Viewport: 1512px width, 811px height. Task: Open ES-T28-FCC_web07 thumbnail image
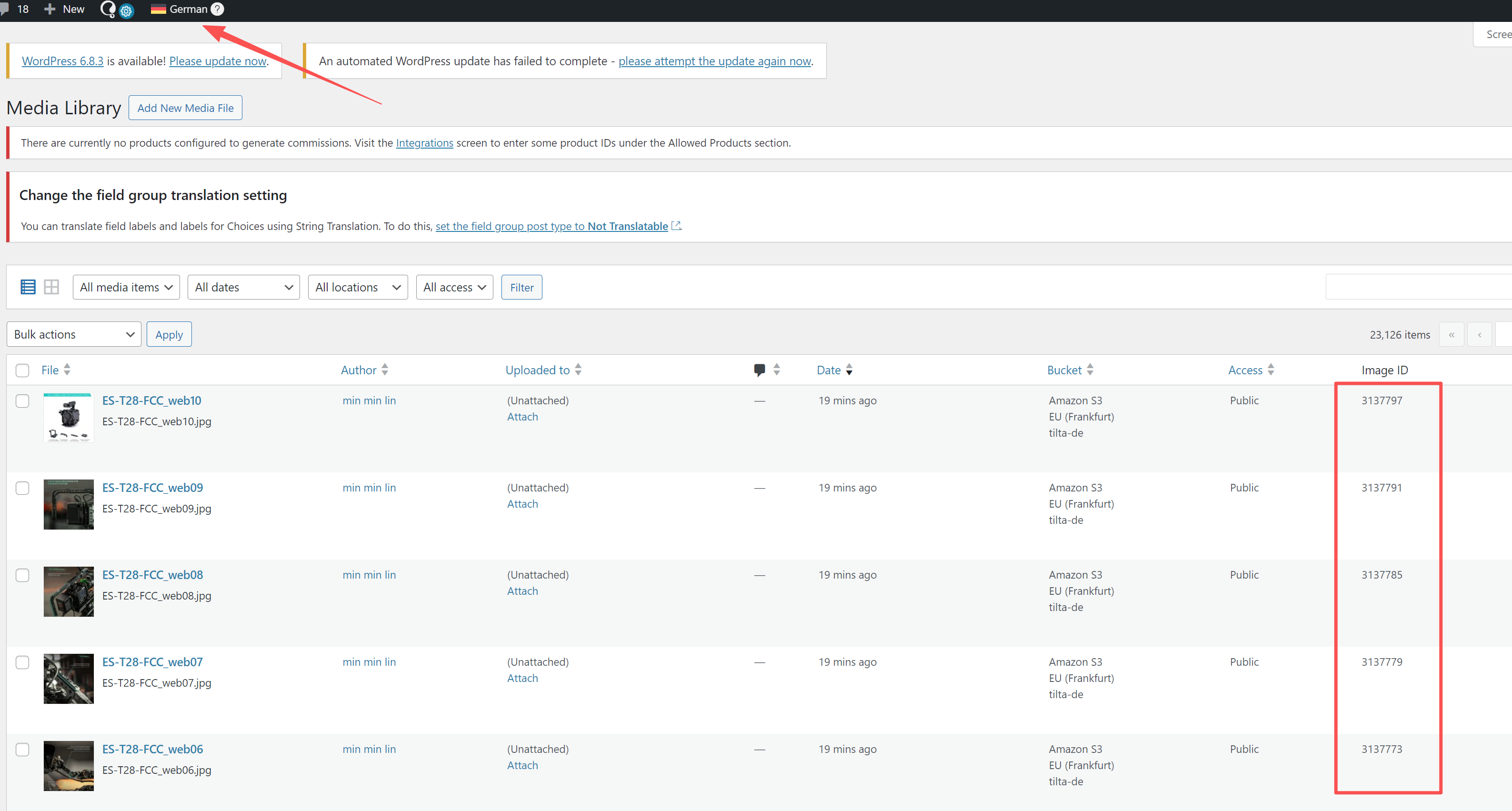(69, 679)
